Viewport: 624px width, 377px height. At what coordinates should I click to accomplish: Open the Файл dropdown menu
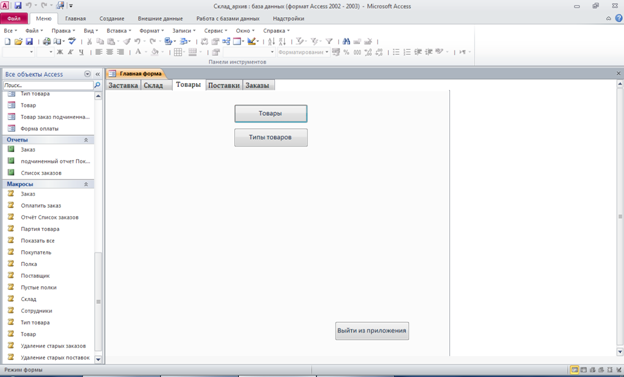point(34,31)
